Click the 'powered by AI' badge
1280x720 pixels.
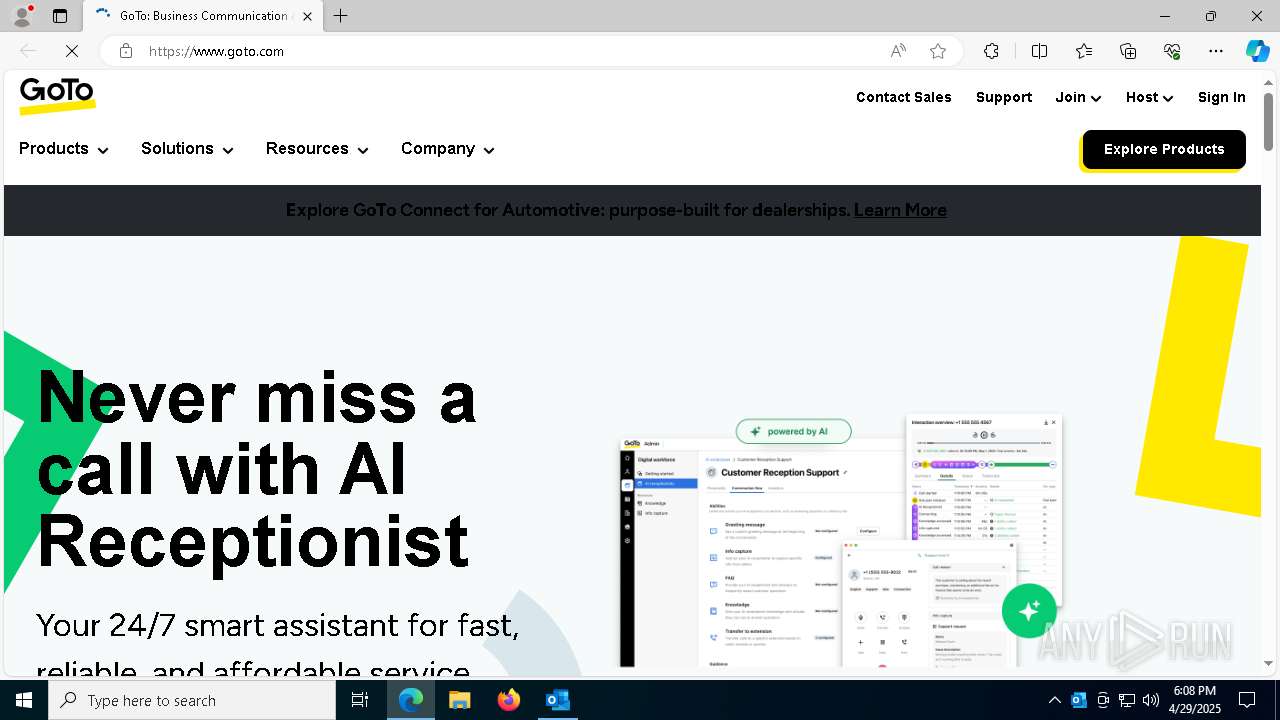(794, 431)
